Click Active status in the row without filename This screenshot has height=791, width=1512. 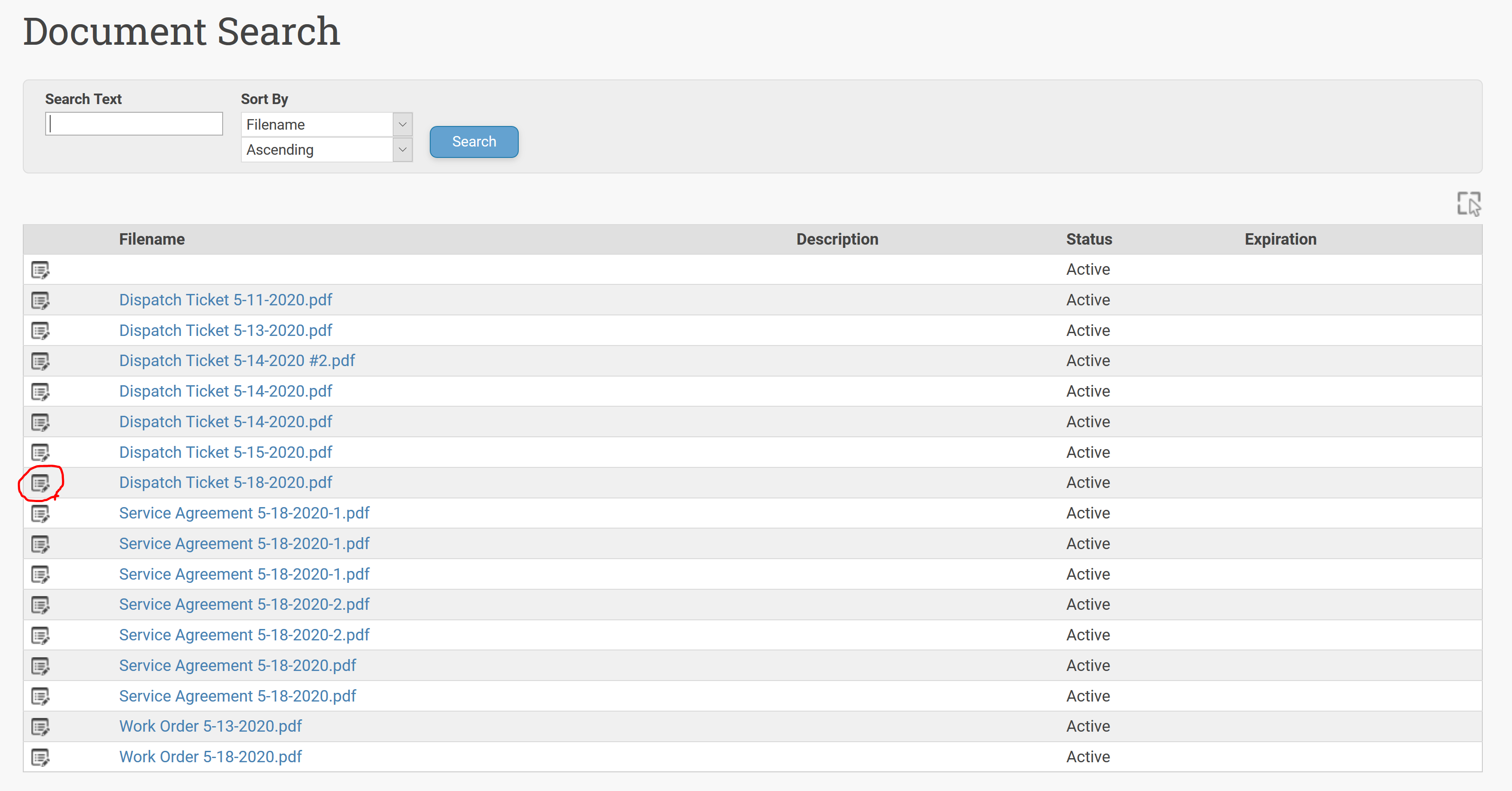(x=1088, y=270)
